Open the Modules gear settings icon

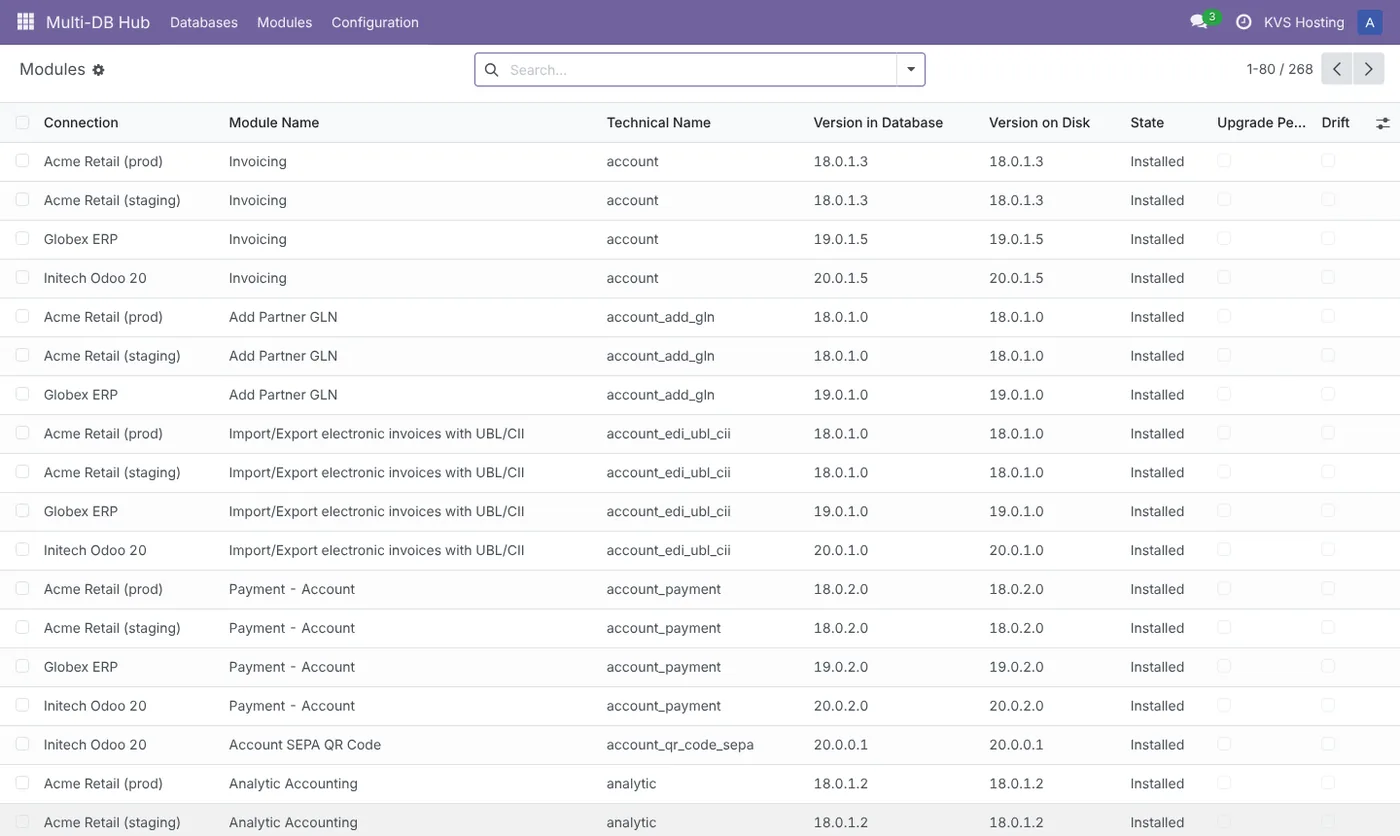click(x=98, y=70)
